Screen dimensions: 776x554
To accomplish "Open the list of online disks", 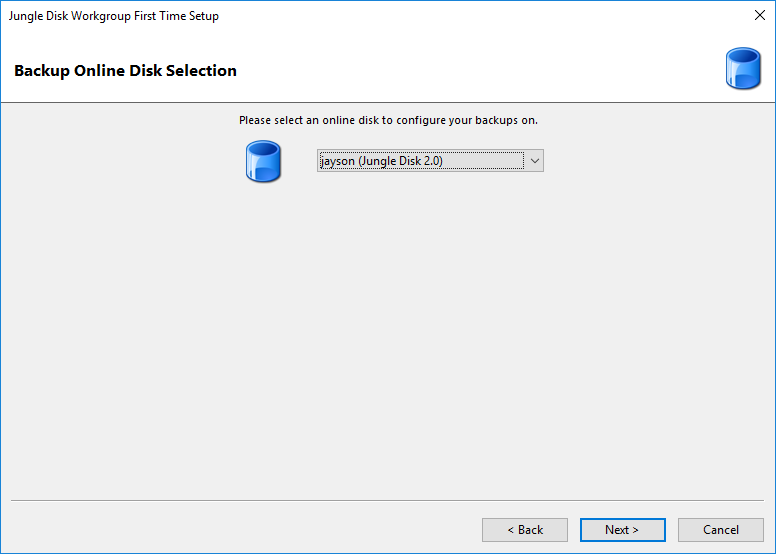I will 534,161.
